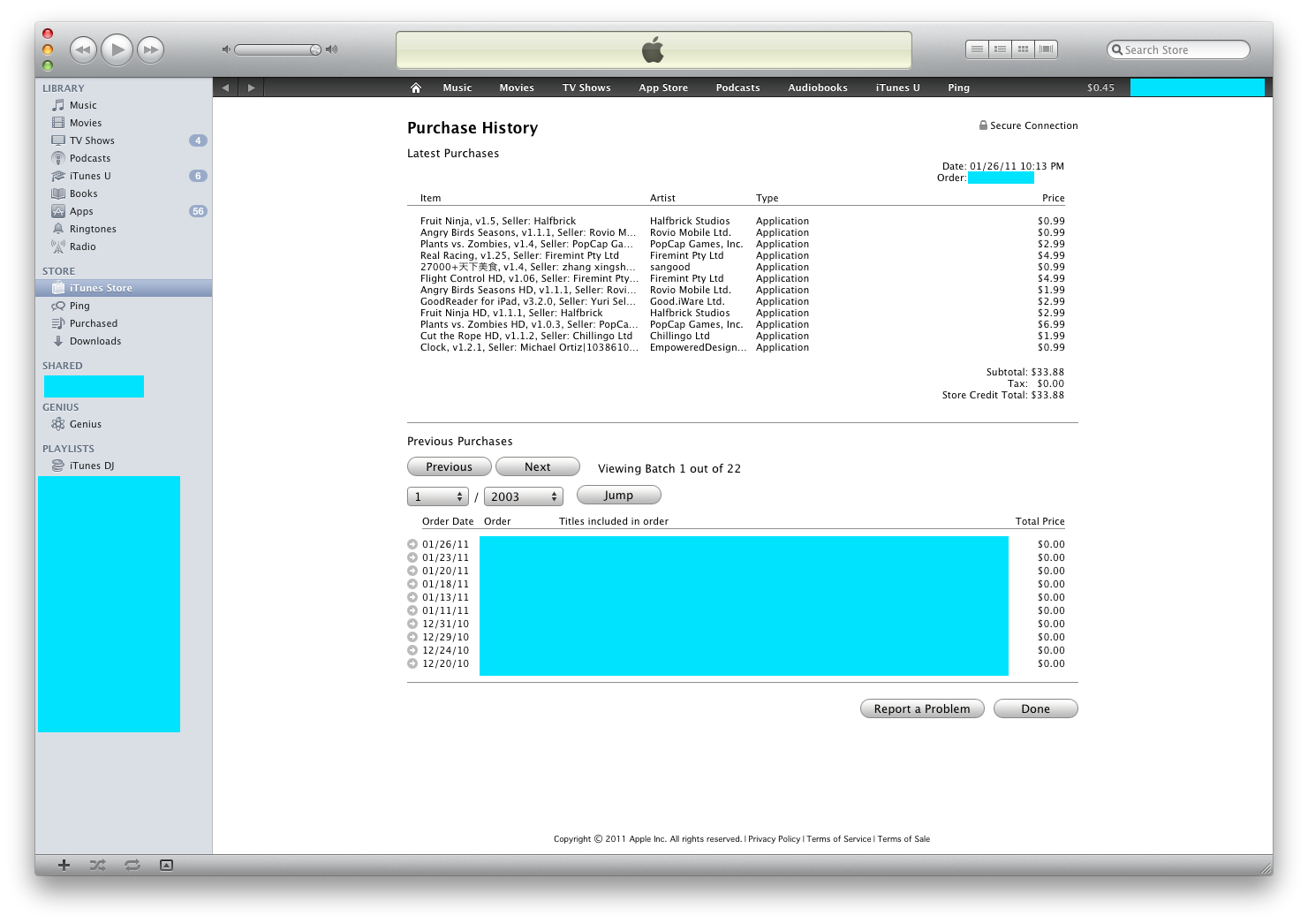Toggle repeat at the bottom bar
The width and height of the screenshot is (1308, 924).
(132, 865)
